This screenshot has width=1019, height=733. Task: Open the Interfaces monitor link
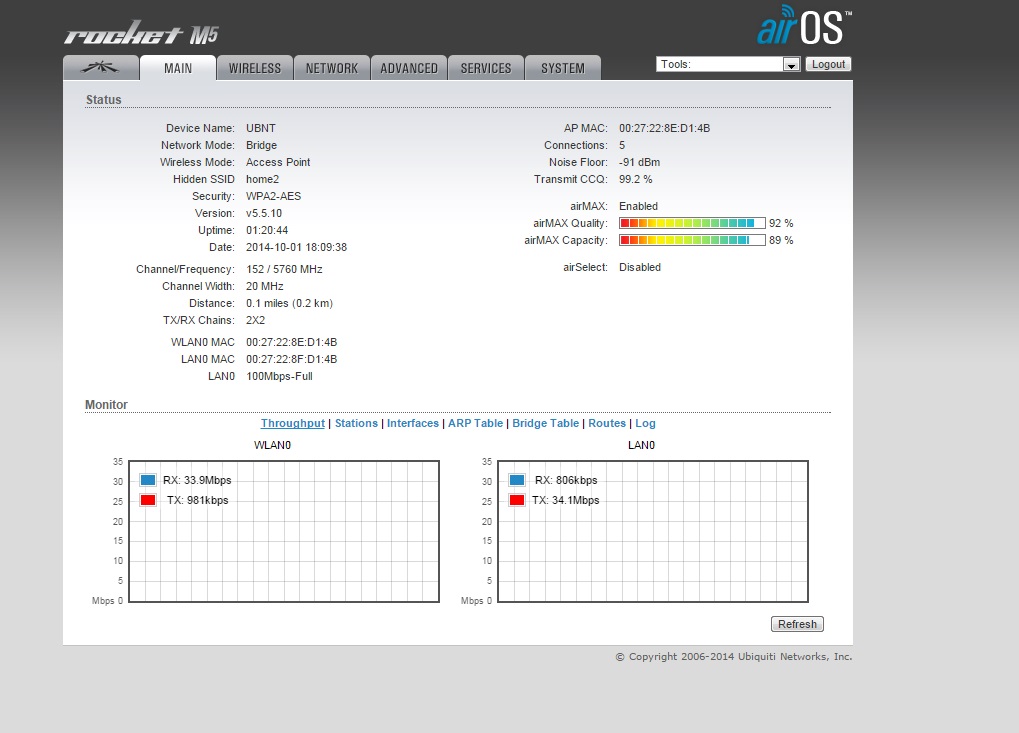tap(413, 423)
